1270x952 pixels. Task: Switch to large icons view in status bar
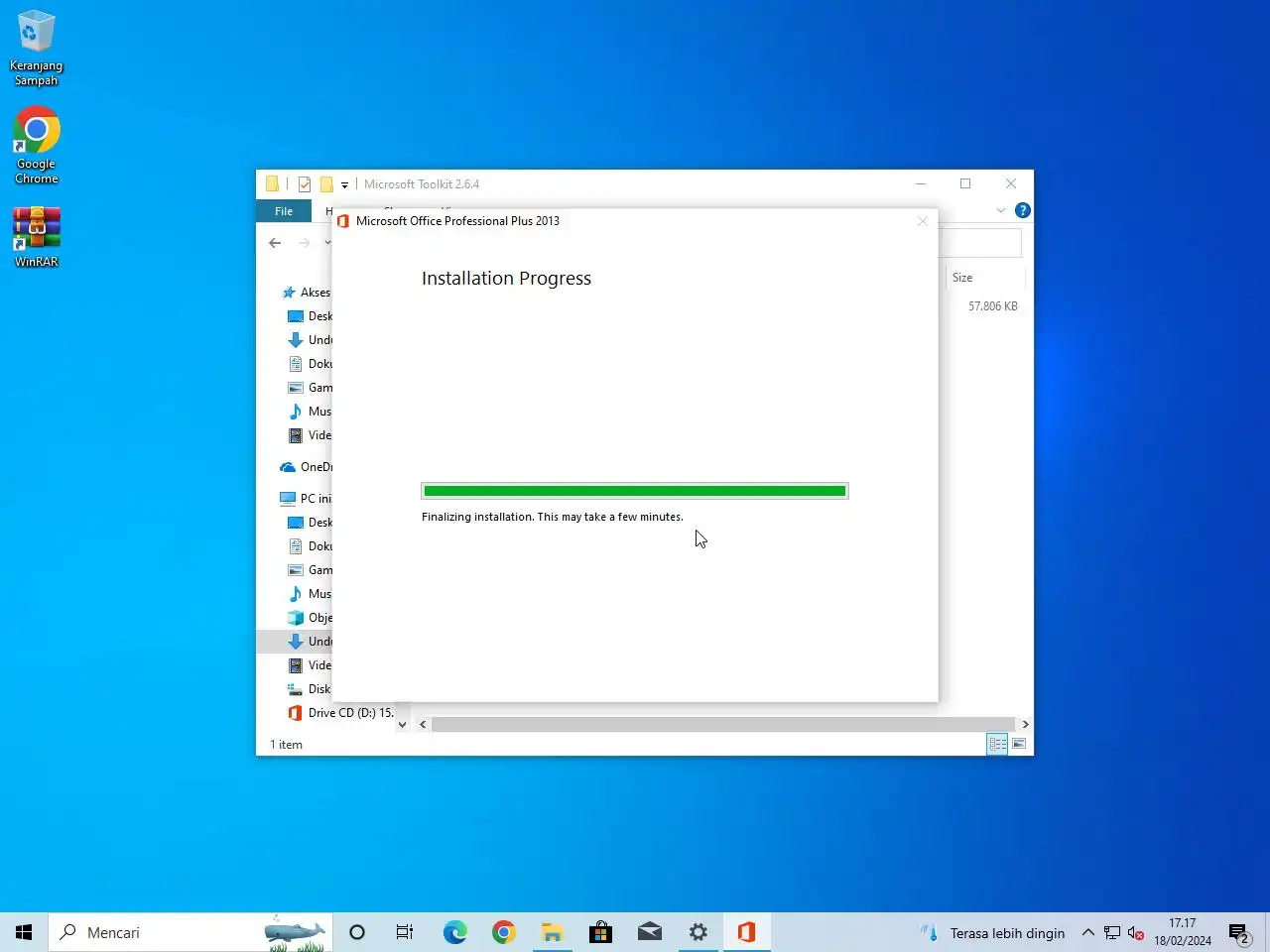click(x=1019, y=744)
